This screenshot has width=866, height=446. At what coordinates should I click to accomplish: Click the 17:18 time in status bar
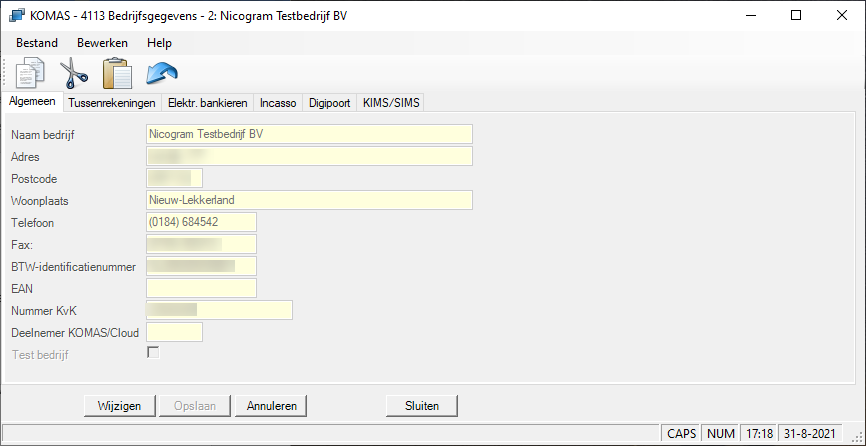point(759,434)
